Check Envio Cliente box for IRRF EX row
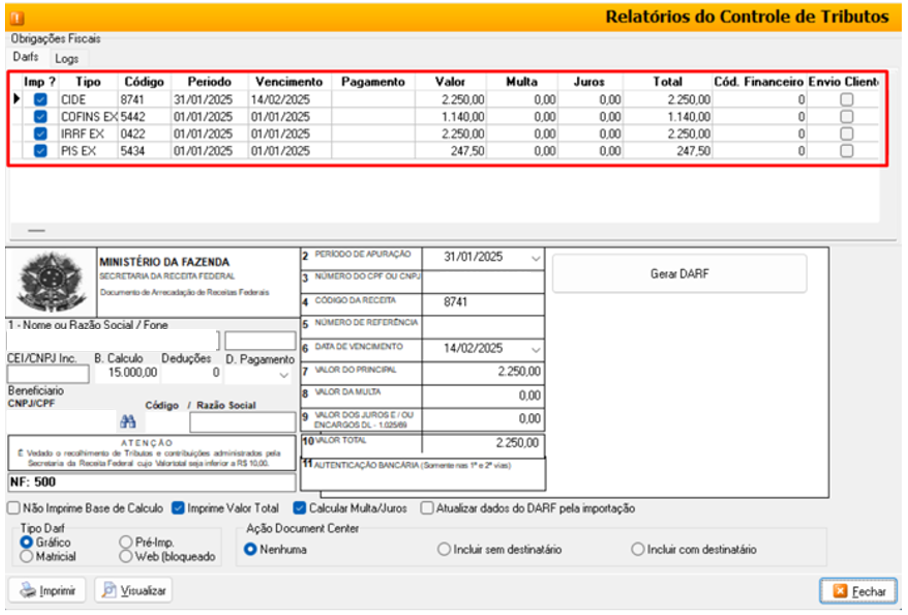908x615 pixels. [847, 134]
